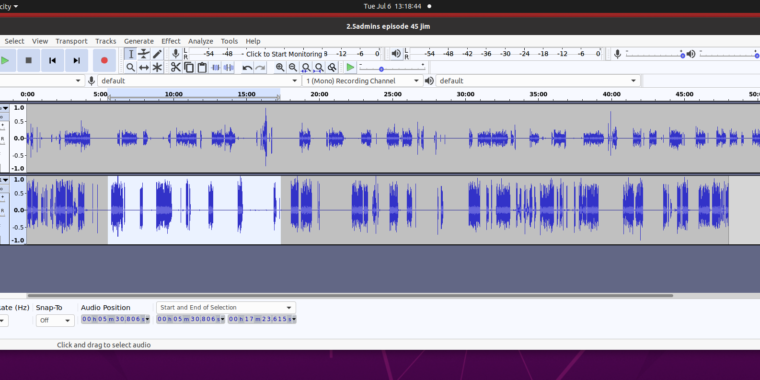Open the audio host dropdown

[41, 81]
